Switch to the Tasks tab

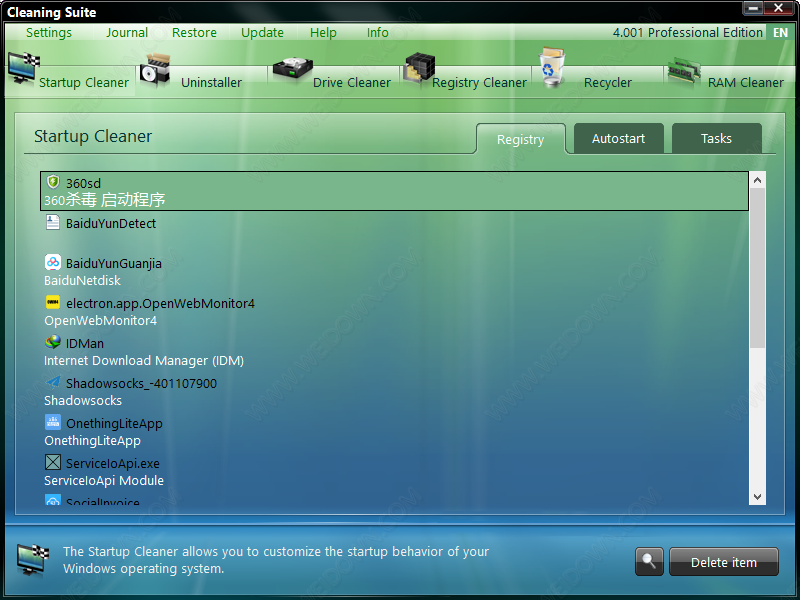(716, 139)
